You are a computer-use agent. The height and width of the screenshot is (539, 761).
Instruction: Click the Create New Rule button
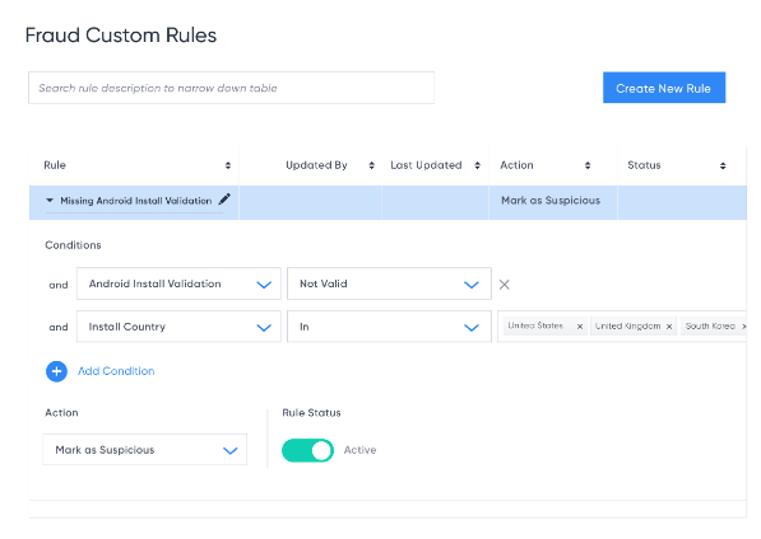tap(663, 88)
